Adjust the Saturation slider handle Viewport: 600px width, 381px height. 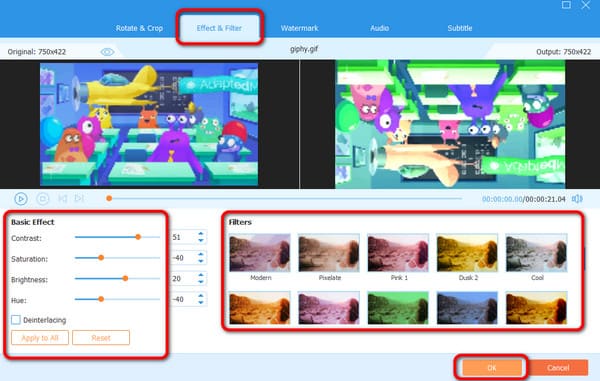(101, 258)
